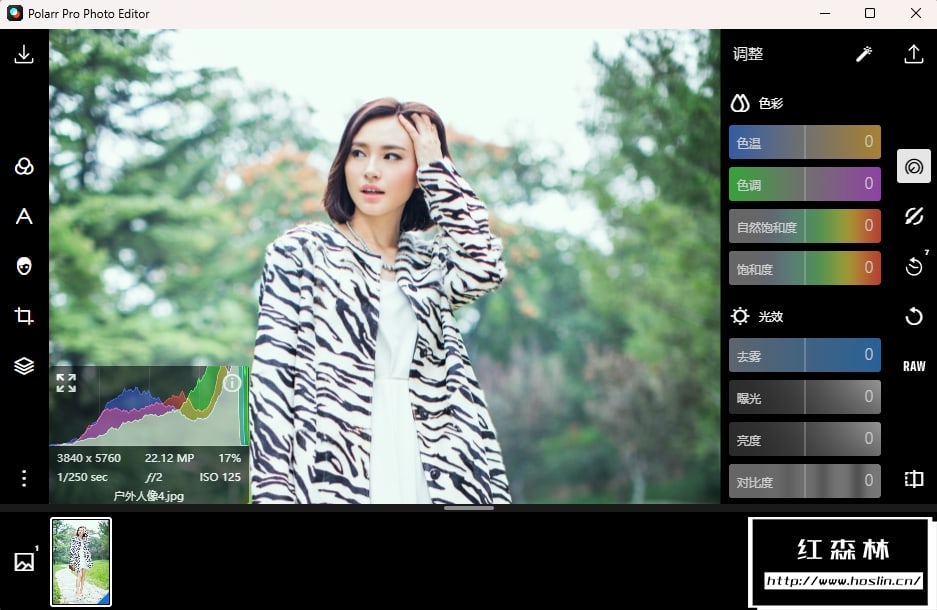Click the auto-enhance magic wand
Screen dimensions: 937x610
pos(864,54)
